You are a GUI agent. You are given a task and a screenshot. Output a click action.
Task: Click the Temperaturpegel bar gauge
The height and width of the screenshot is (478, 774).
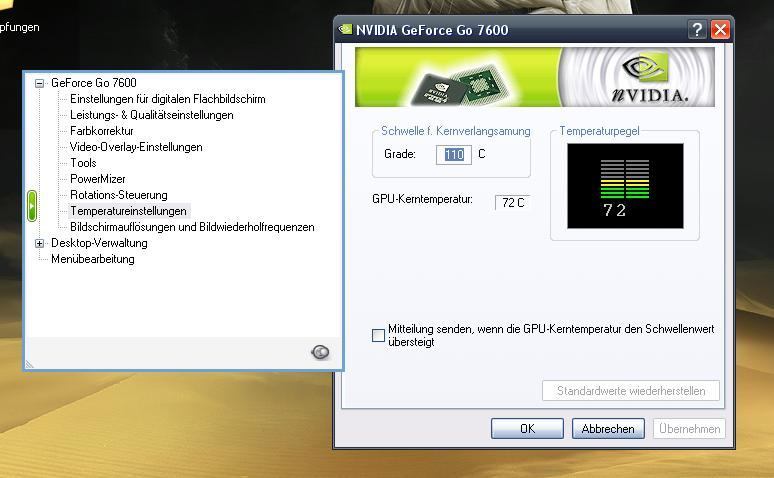pyautogui.click(x=625, y=186)
